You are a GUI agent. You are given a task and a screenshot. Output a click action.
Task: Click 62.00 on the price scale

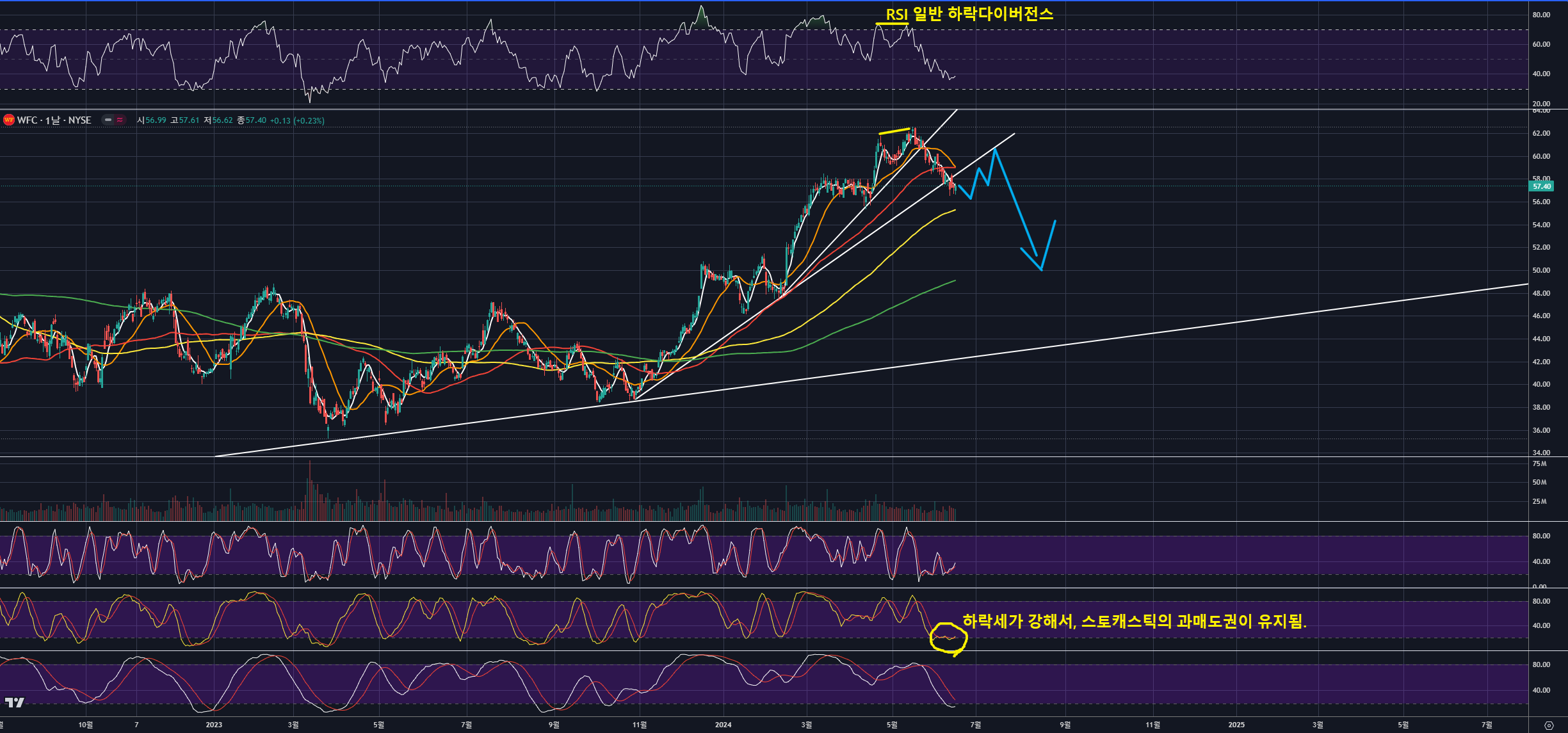click(x=1541, y=133)
